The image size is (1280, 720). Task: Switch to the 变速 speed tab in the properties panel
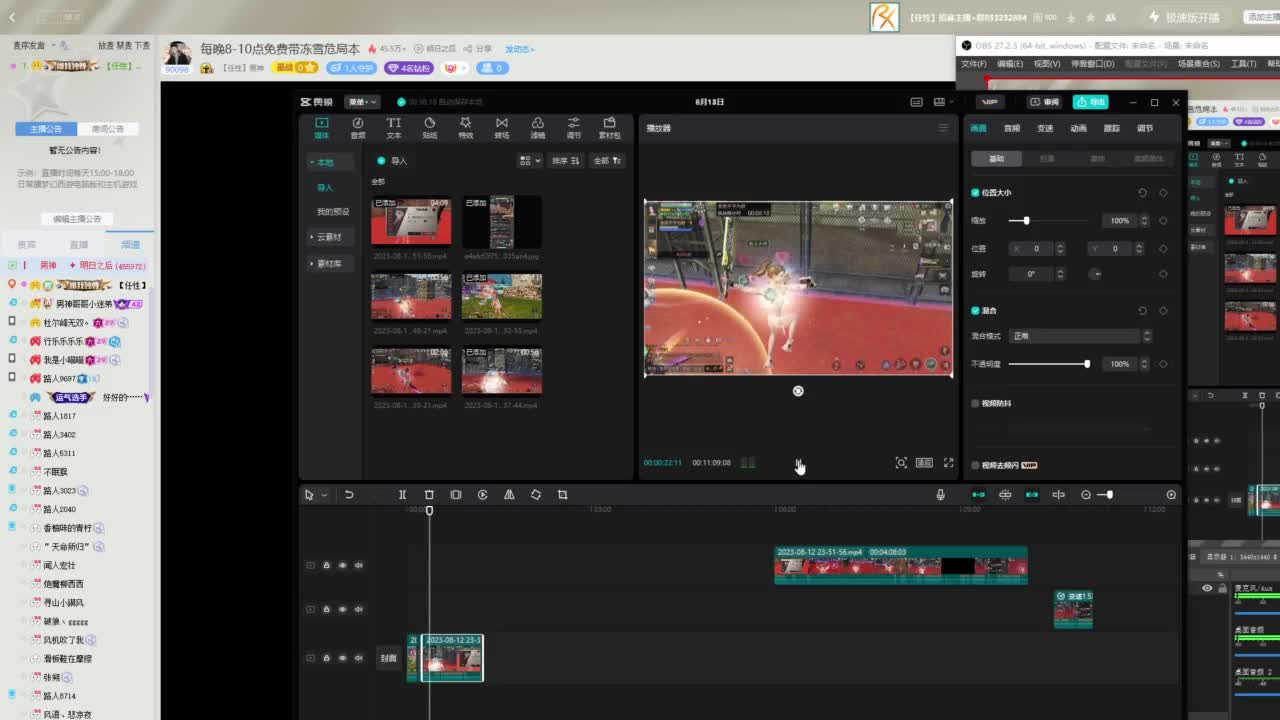(x=1045, y=128)
